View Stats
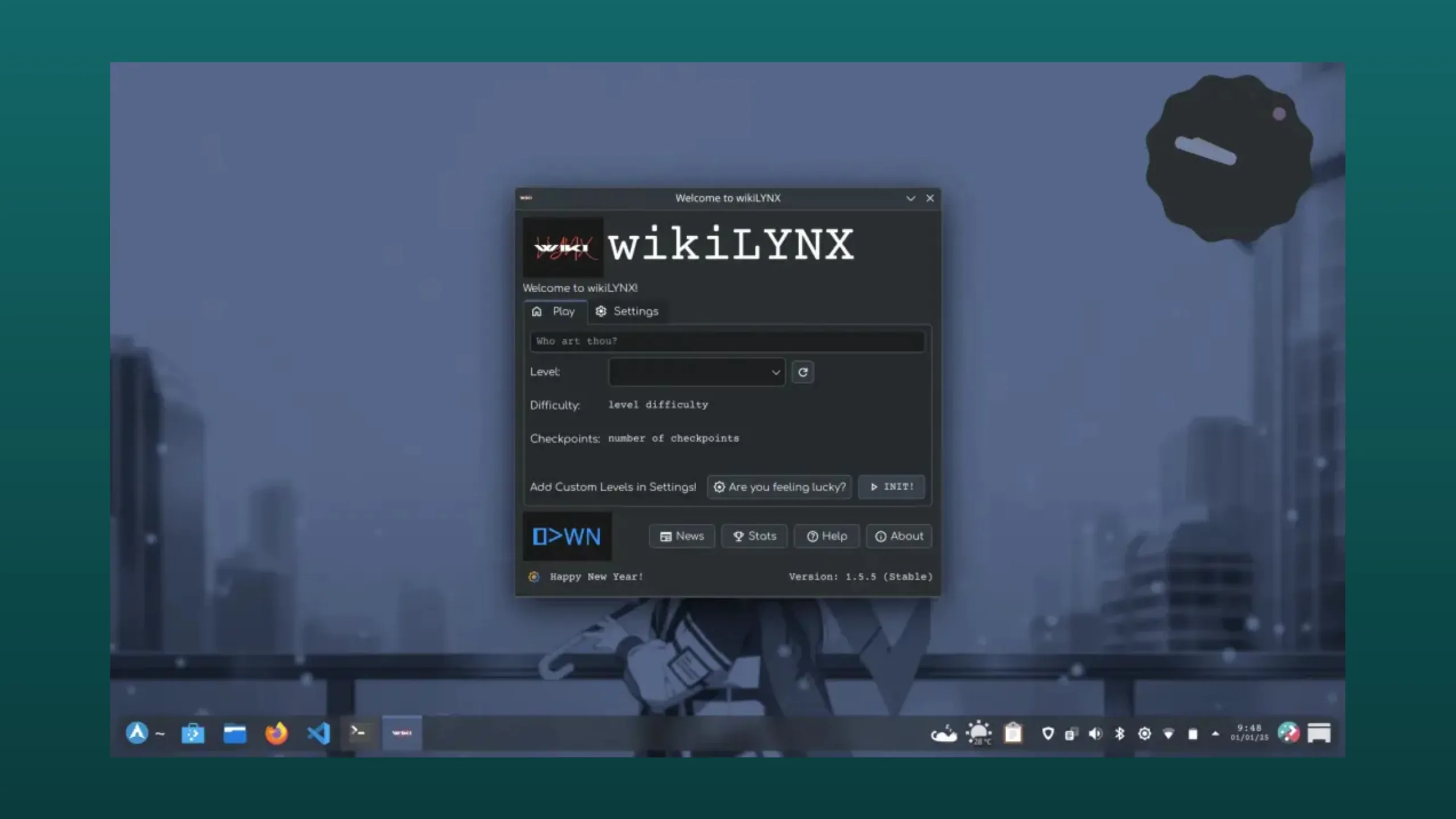This screenshot has width=1456, height=819. (754, 536)
